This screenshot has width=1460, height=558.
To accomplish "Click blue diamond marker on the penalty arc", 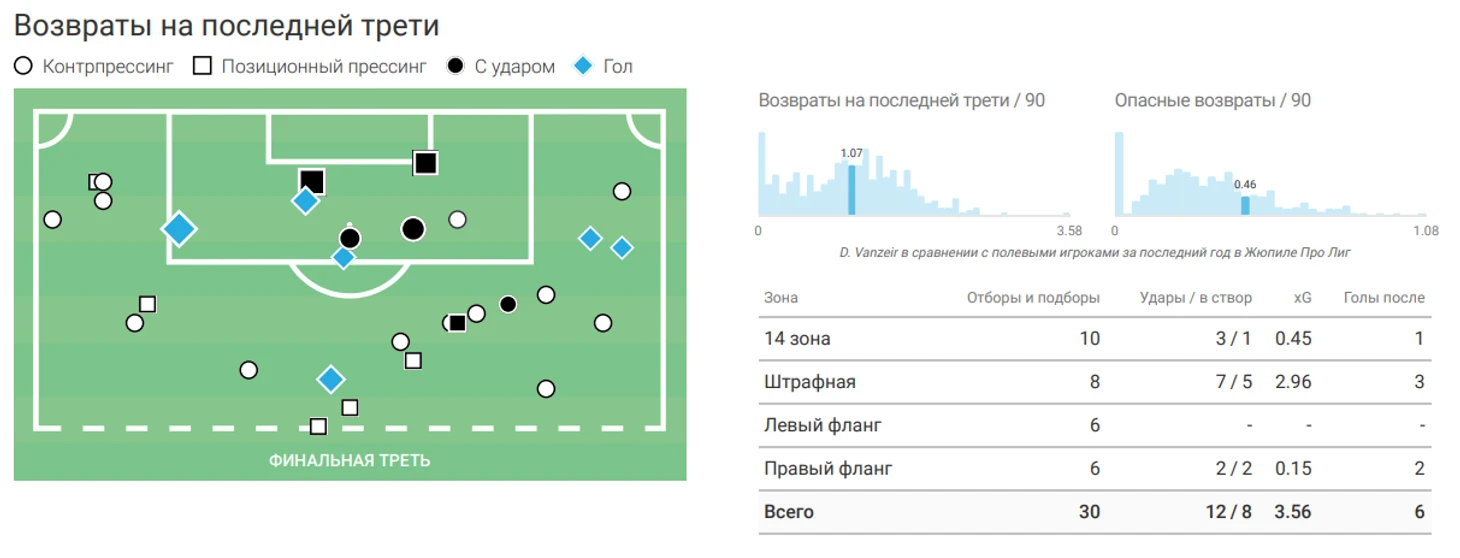I will (343, 257).
